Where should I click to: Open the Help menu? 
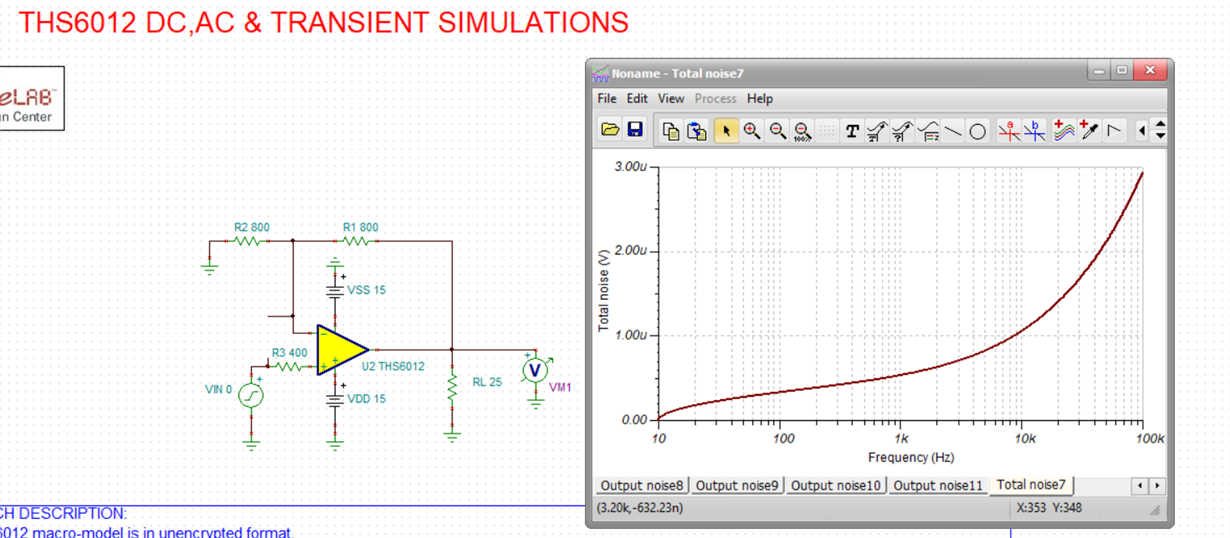pyautogui.click(x=760, y=99)
